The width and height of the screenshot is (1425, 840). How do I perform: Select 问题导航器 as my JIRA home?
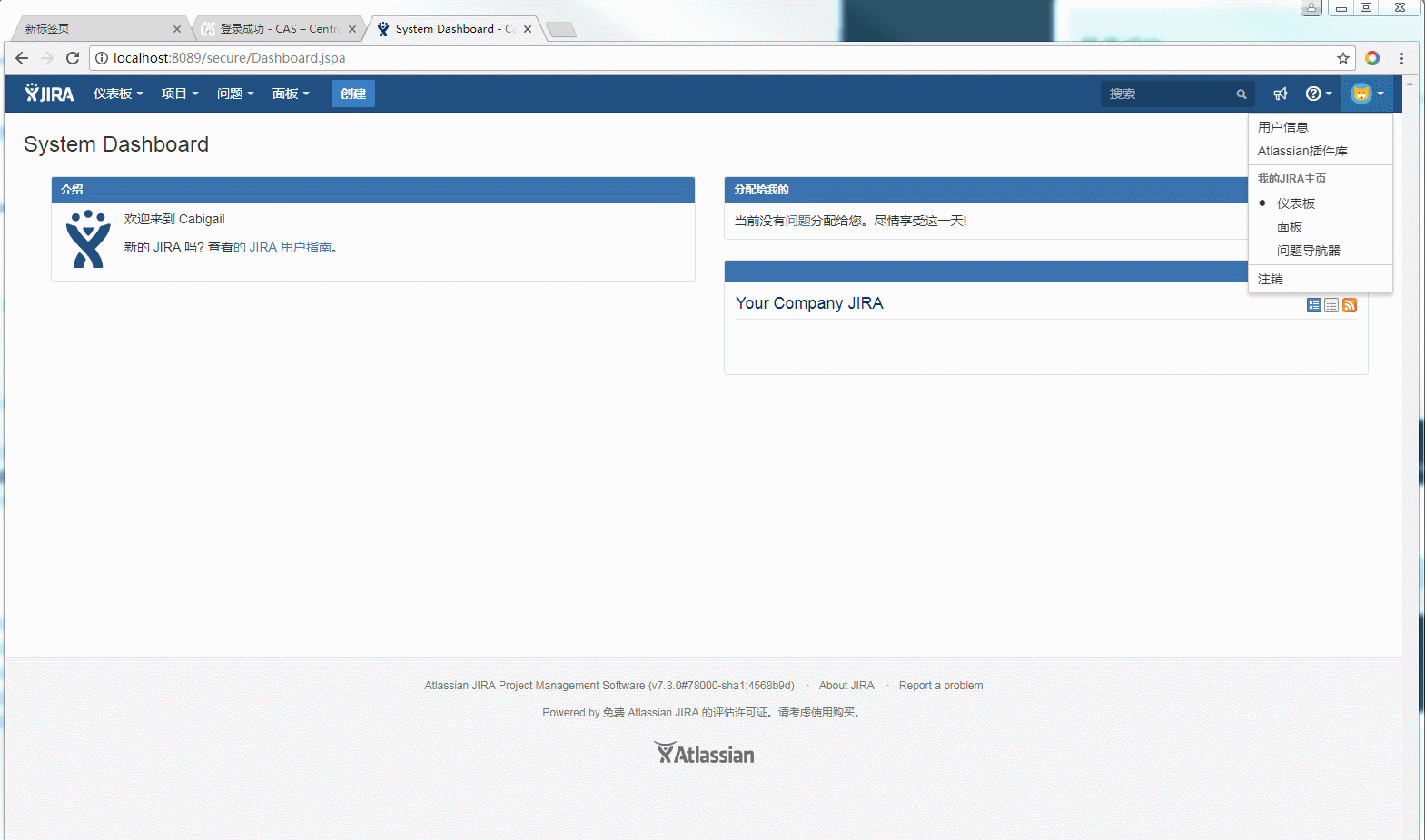(x=1308, y=251)
